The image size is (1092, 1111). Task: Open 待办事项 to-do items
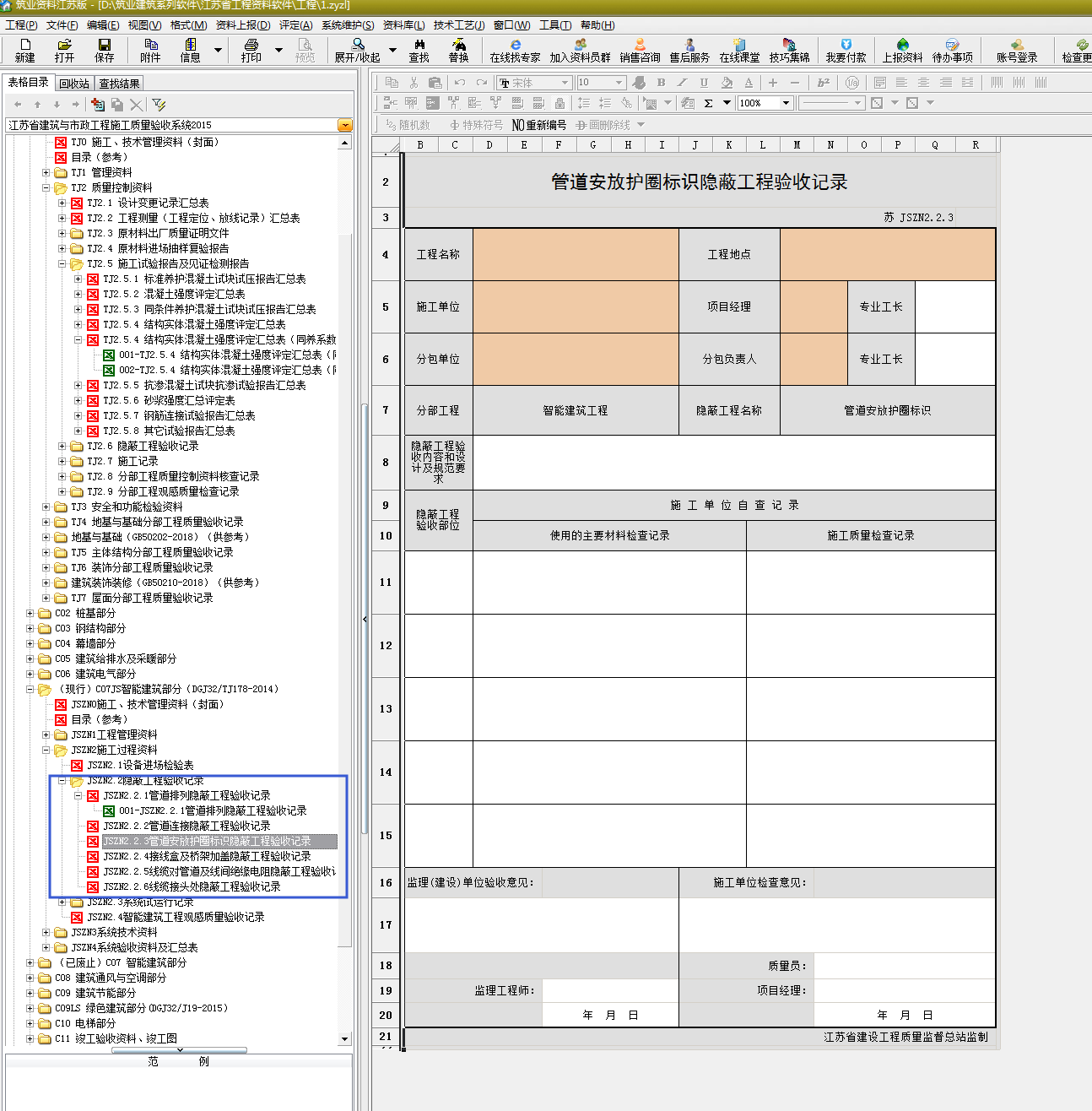click(952, 50)
